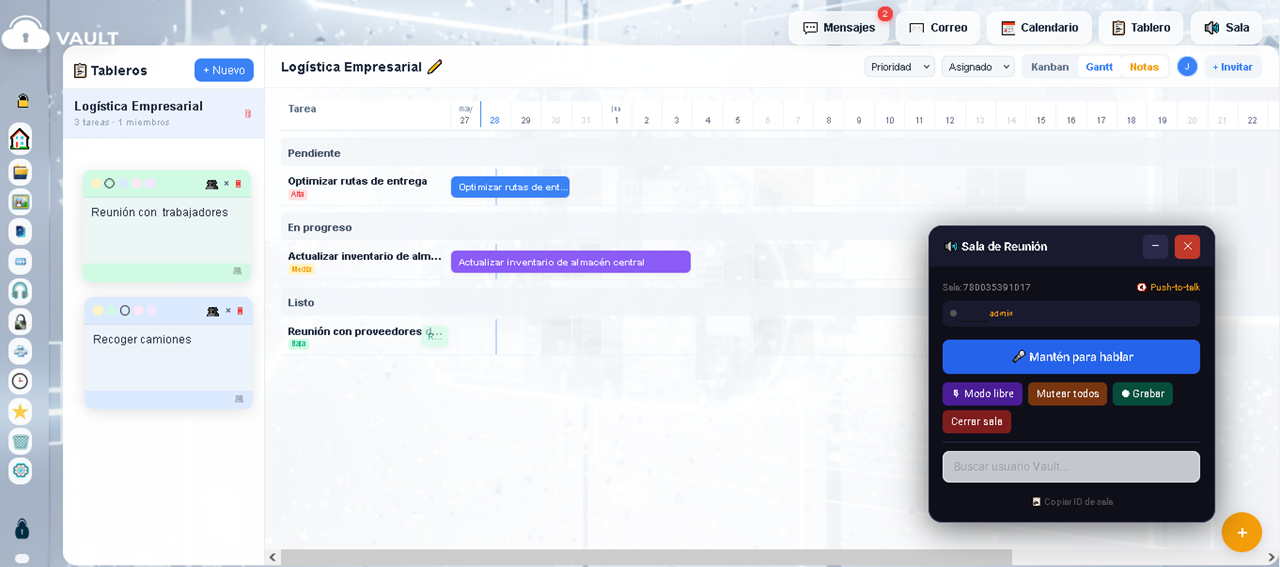
Task: Toggle Grabar recording in the meeting room
Action: (x=1143, y=394)
